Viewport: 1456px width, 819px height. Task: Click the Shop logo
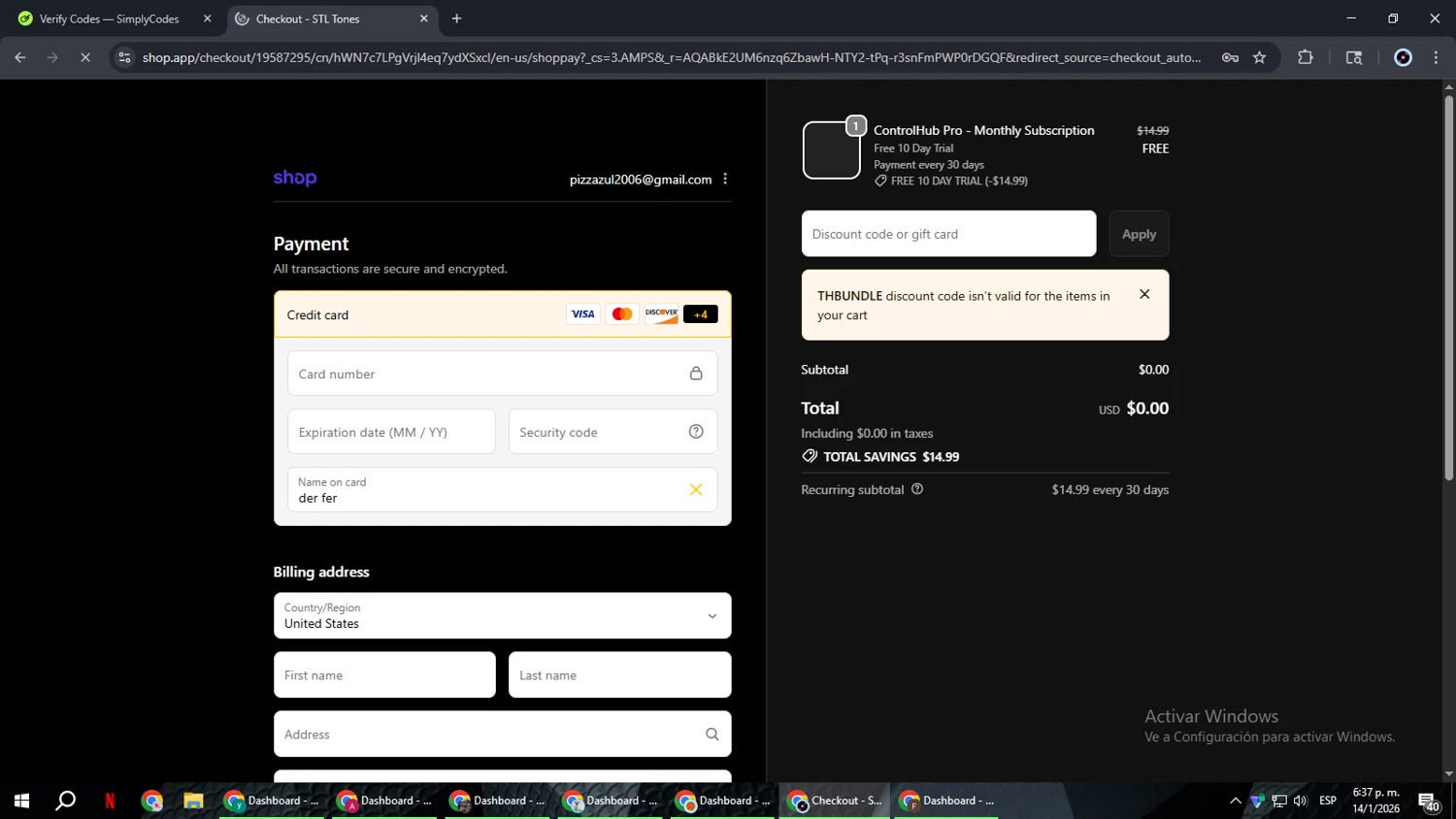(295, 178)
